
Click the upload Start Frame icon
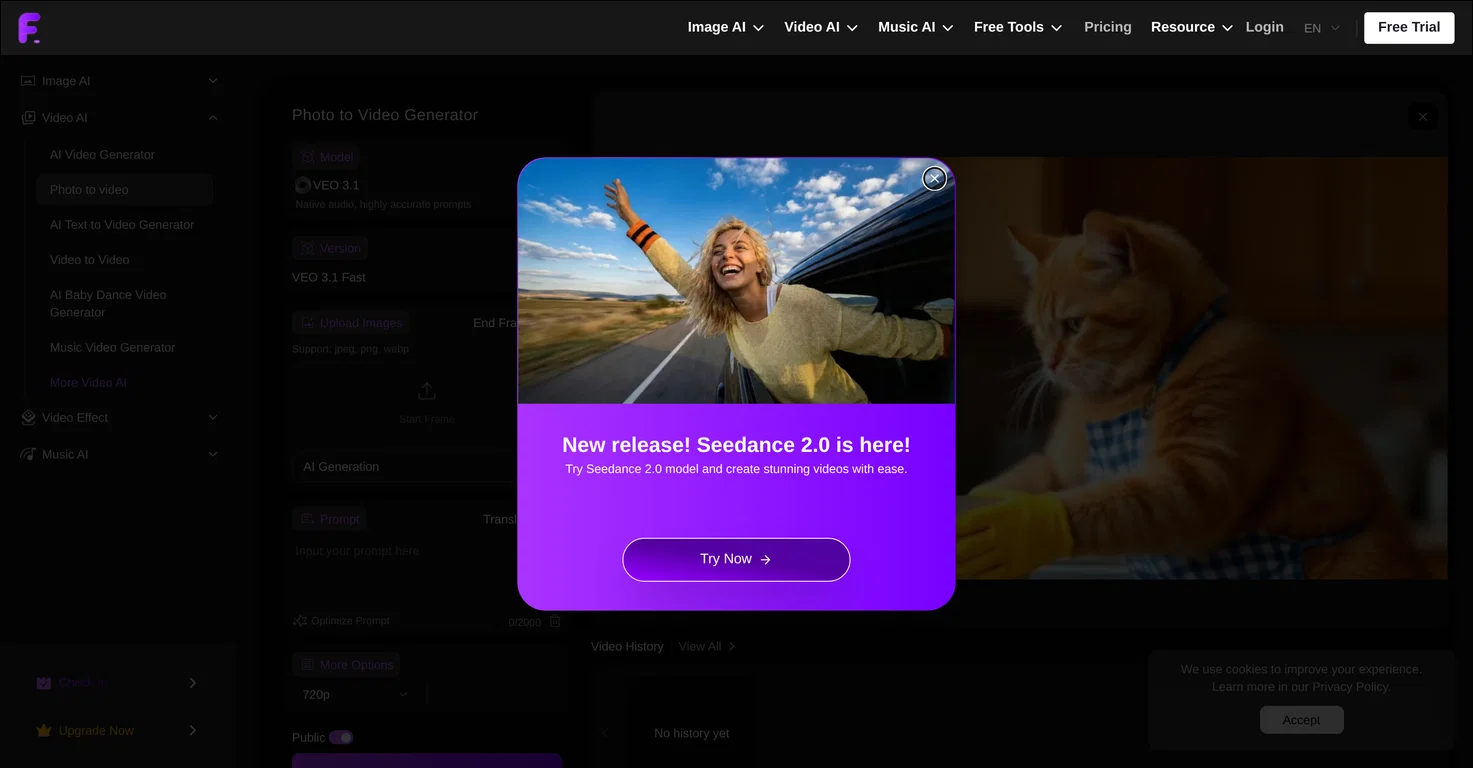(x=427, y=391)
